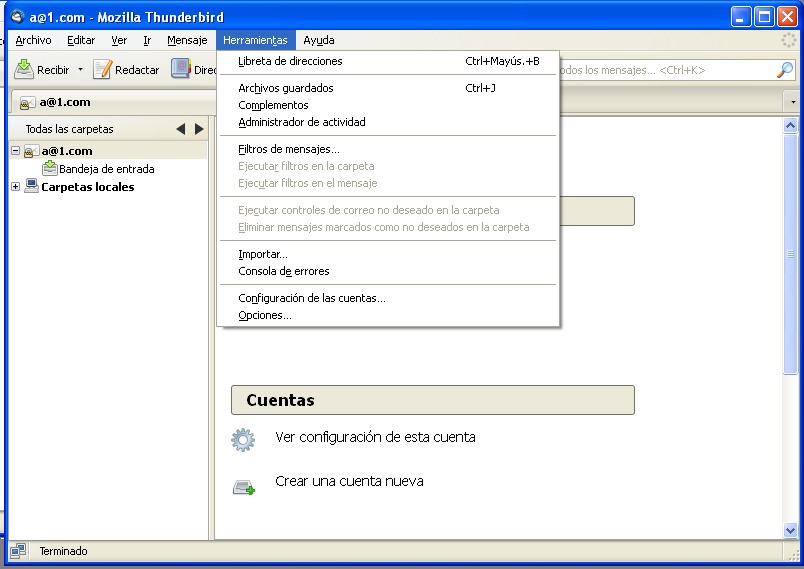This screenshot has width=804, height=569.
Task: Choose Opciones in Herramientas menu
Action: click(x=264, y=315)
